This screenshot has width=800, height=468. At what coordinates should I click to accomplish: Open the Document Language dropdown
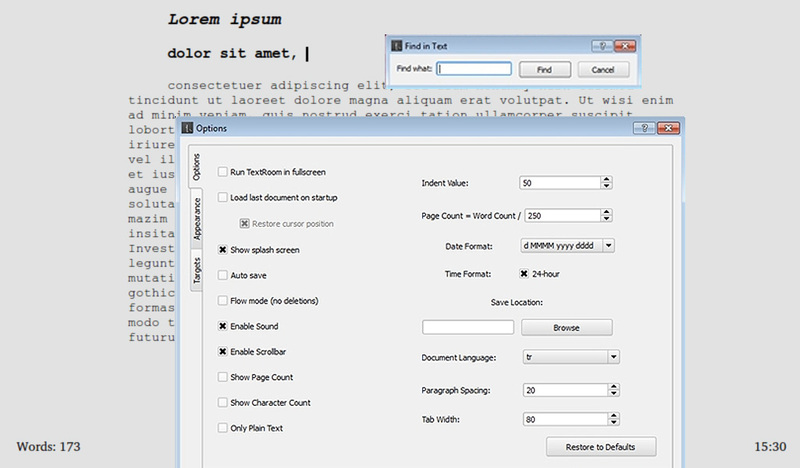613,357
